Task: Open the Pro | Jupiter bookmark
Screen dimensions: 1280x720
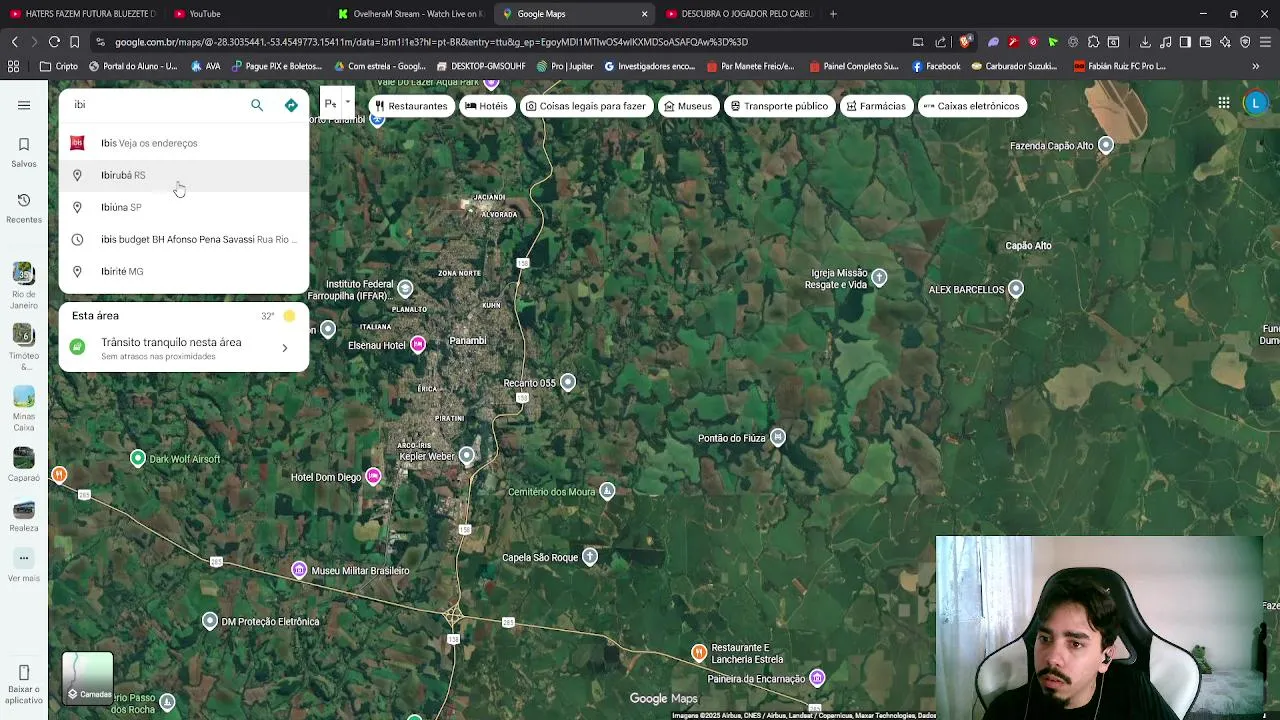Action: [x=565, y=66]
